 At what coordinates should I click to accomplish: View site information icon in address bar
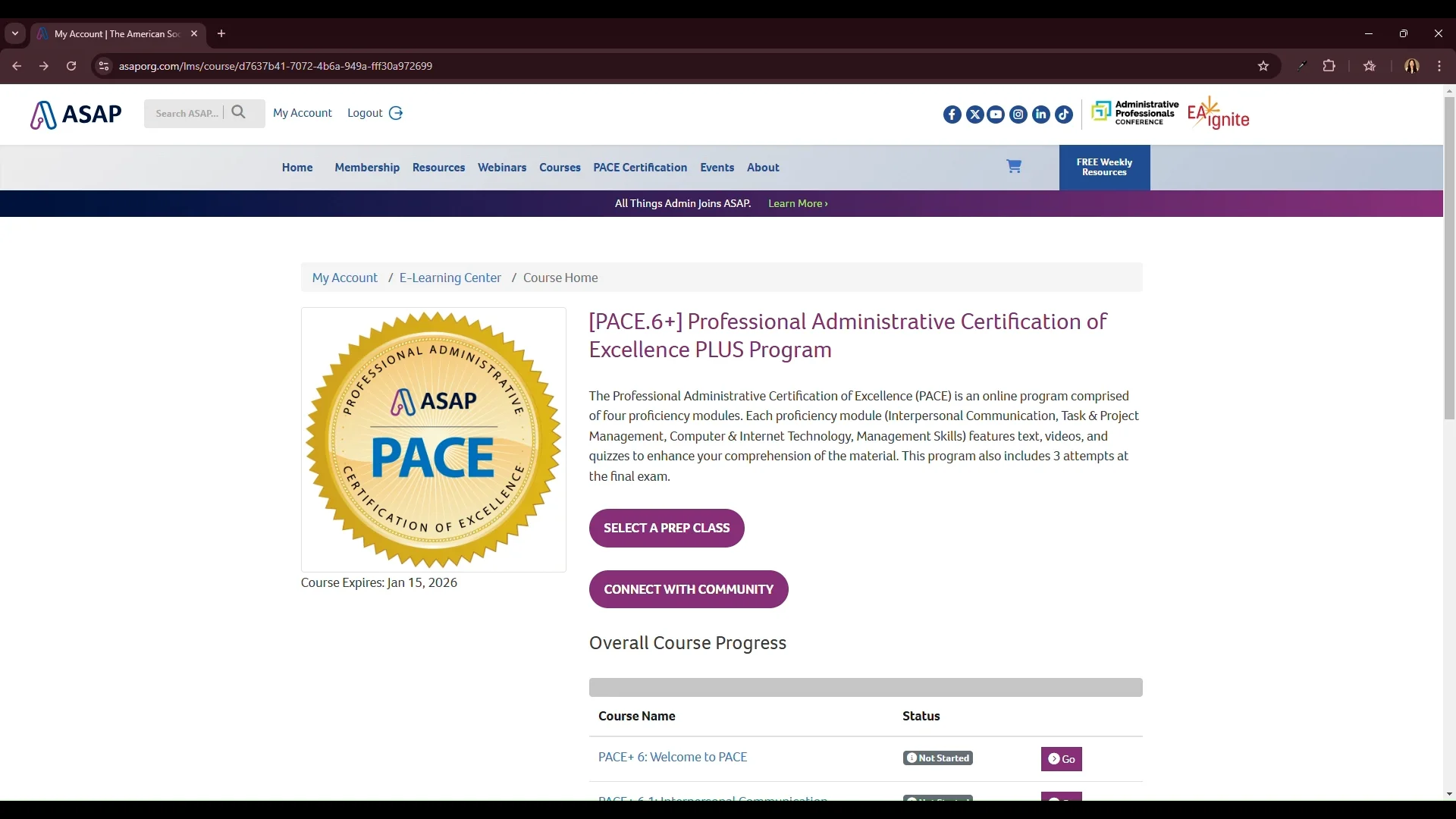coord(104,66)
